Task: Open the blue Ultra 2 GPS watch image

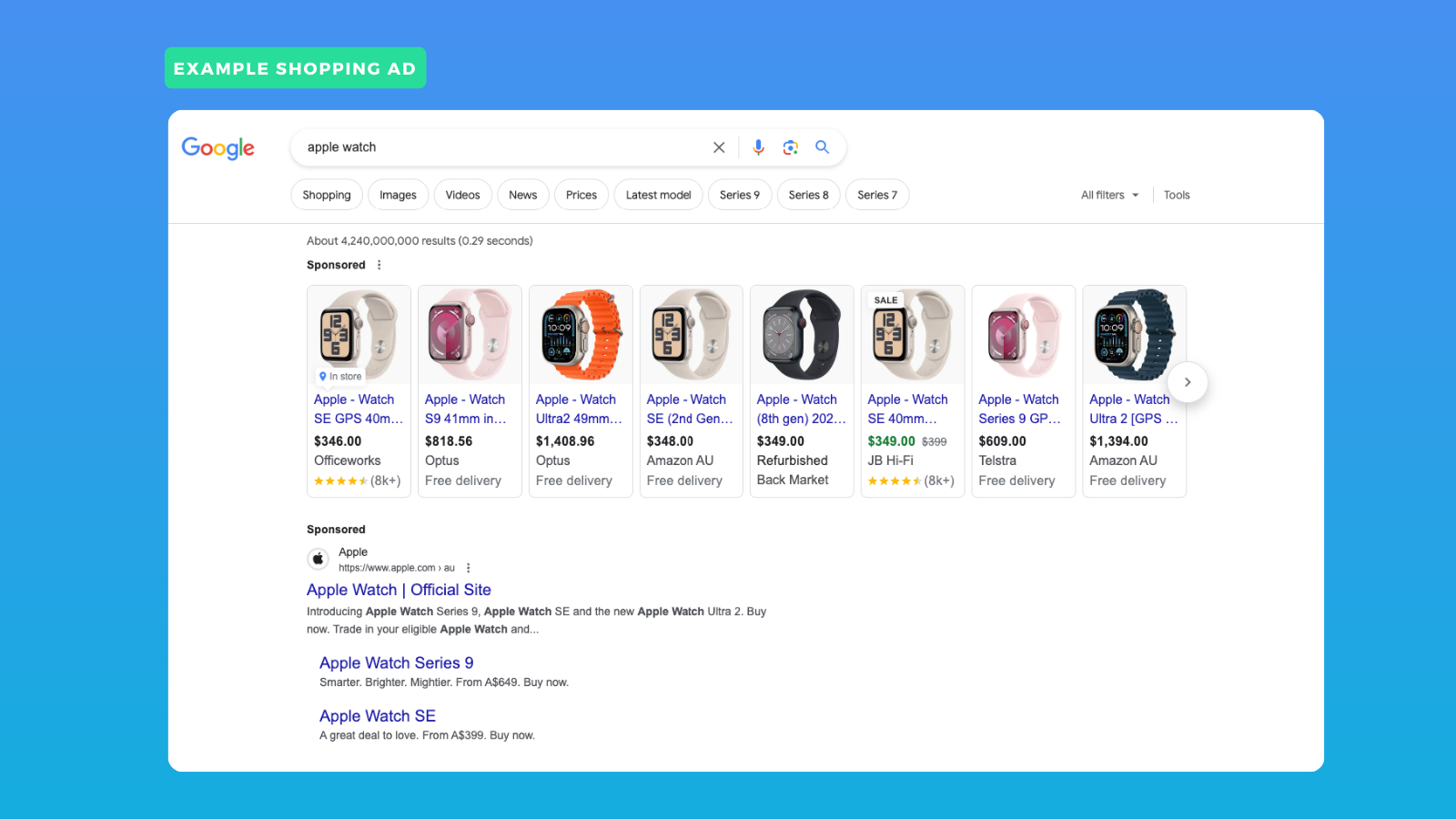Action: (x=1135, y=335)
